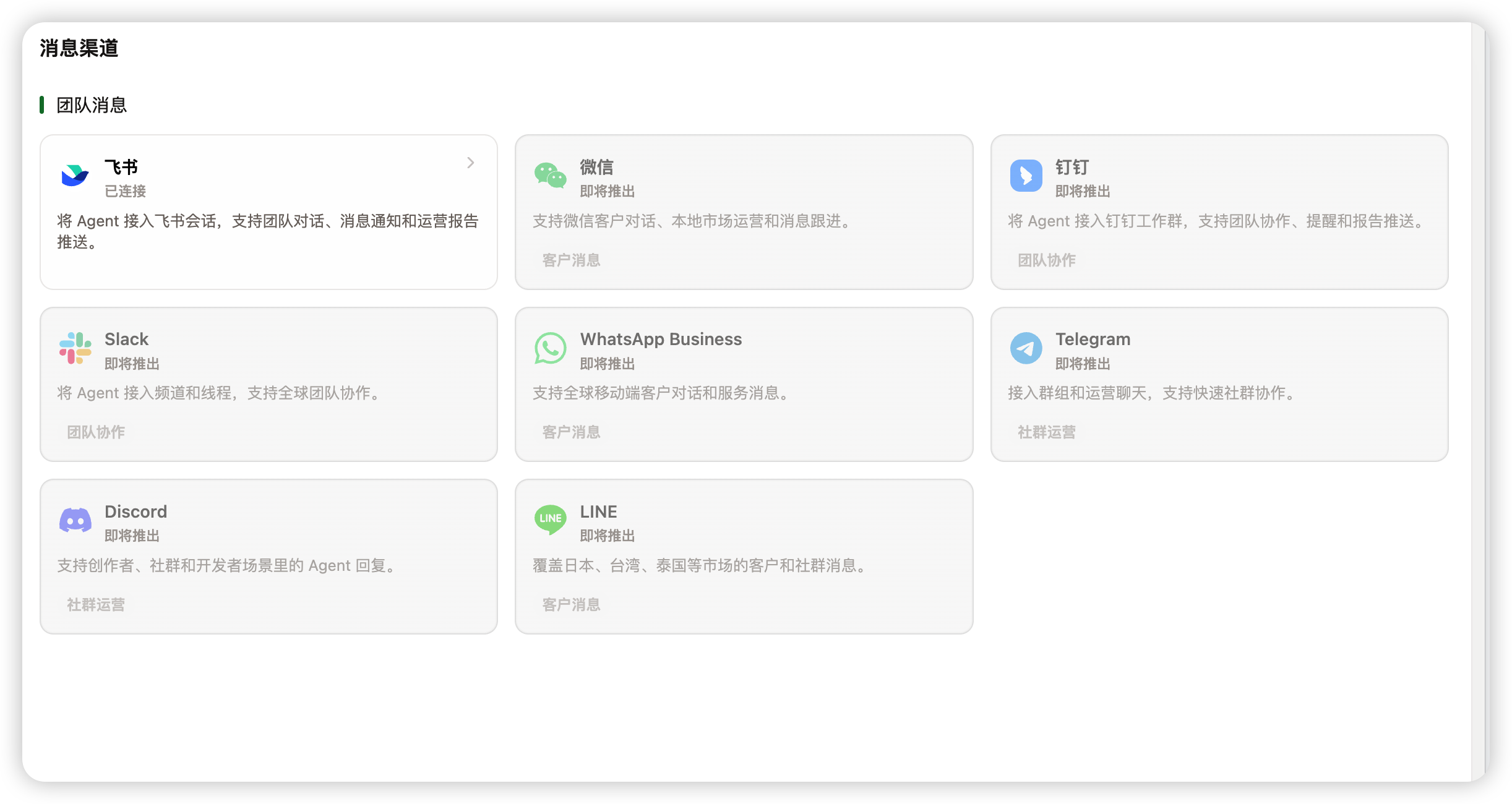Expand the 飞书 card chevron arrow

point(470,163)
